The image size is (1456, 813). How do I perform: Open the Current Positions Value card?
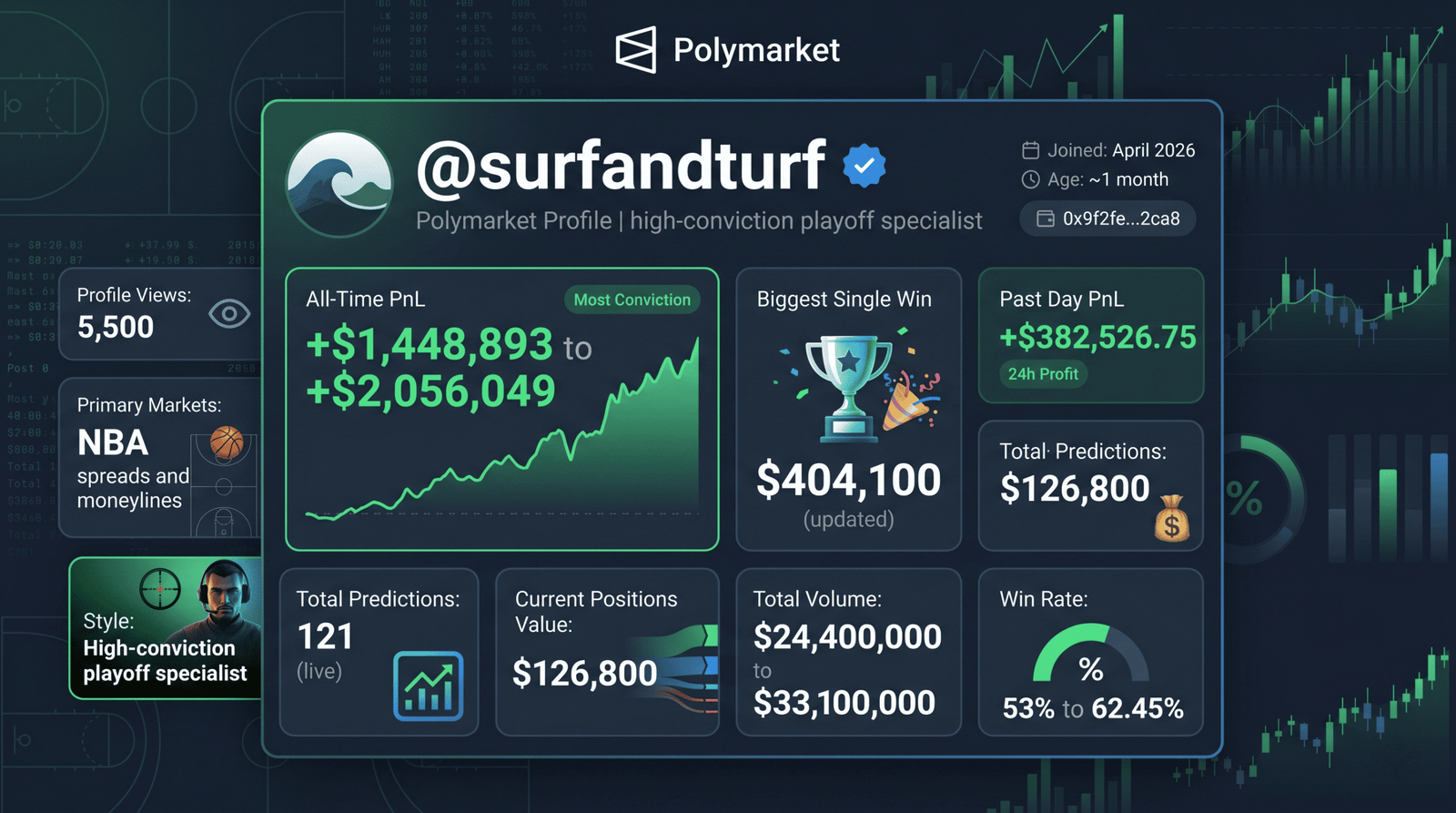tap(607, 652)
